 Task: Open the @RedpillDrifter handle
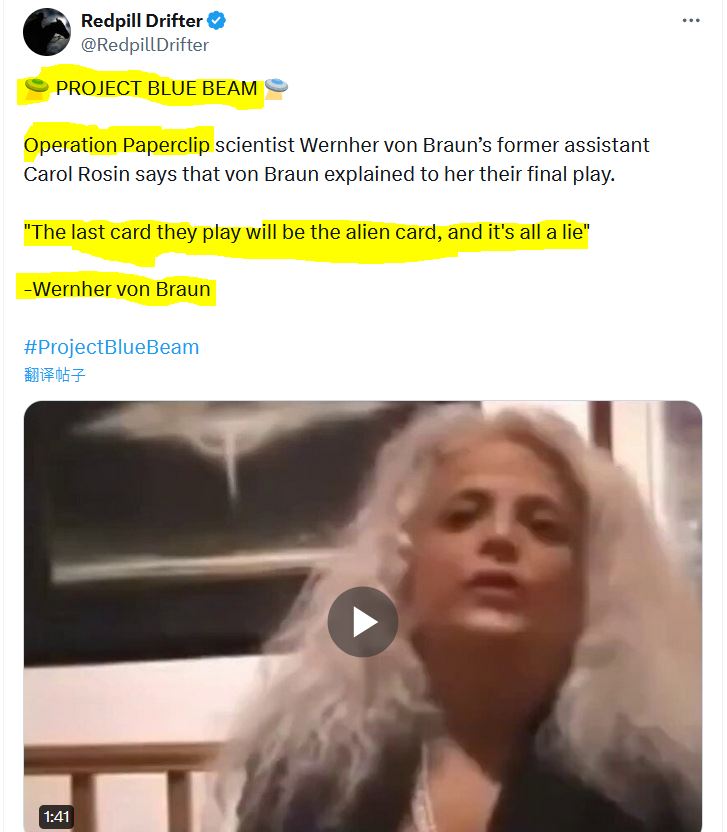click(145, 45)
